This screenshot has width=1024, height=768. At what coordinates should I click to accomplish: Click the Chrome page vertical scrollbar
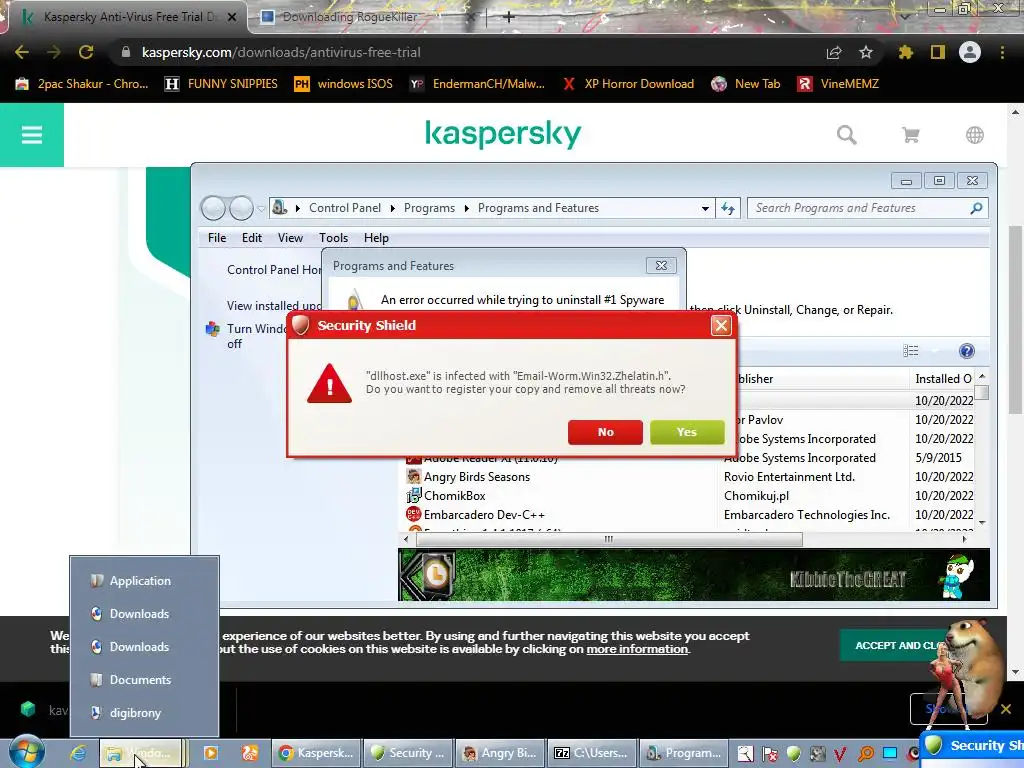[x=1015, y=319]
